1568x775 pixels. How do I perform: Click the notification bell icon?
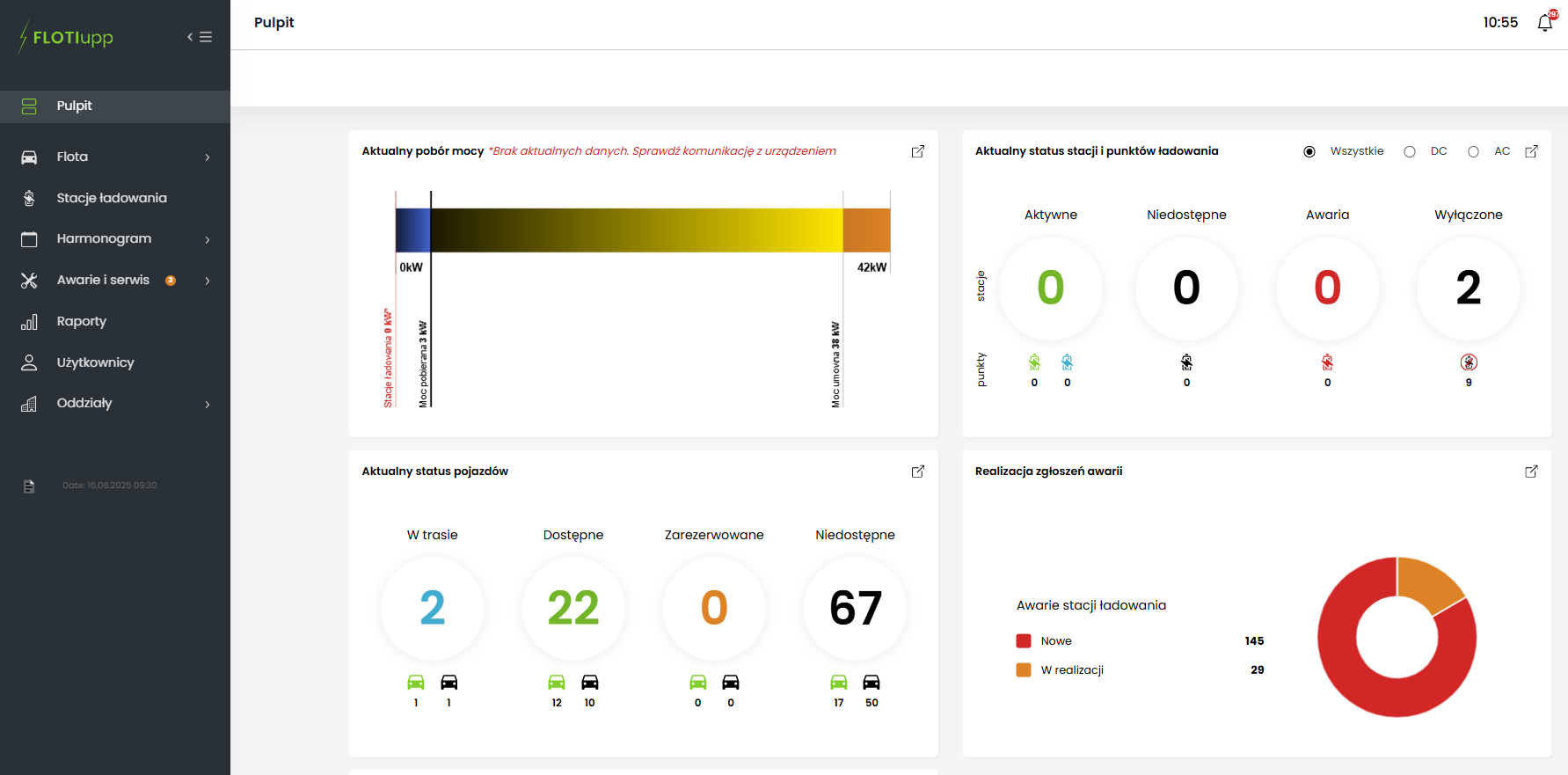coord(1544,23)
